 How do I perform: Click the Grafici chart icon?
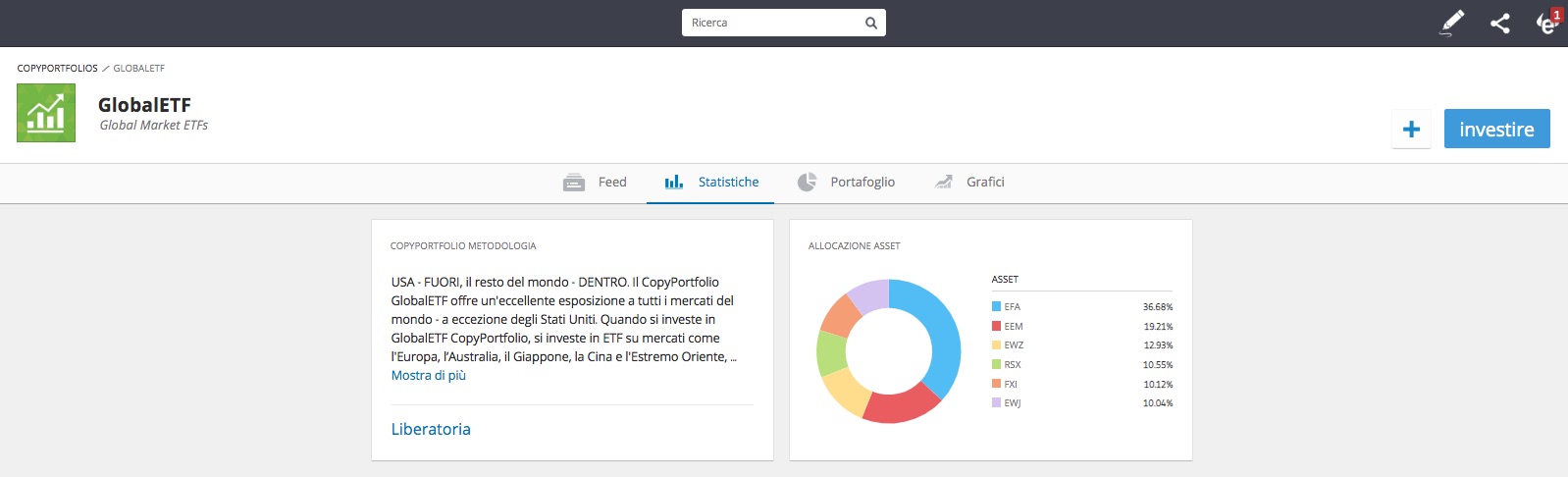(943, 182)
